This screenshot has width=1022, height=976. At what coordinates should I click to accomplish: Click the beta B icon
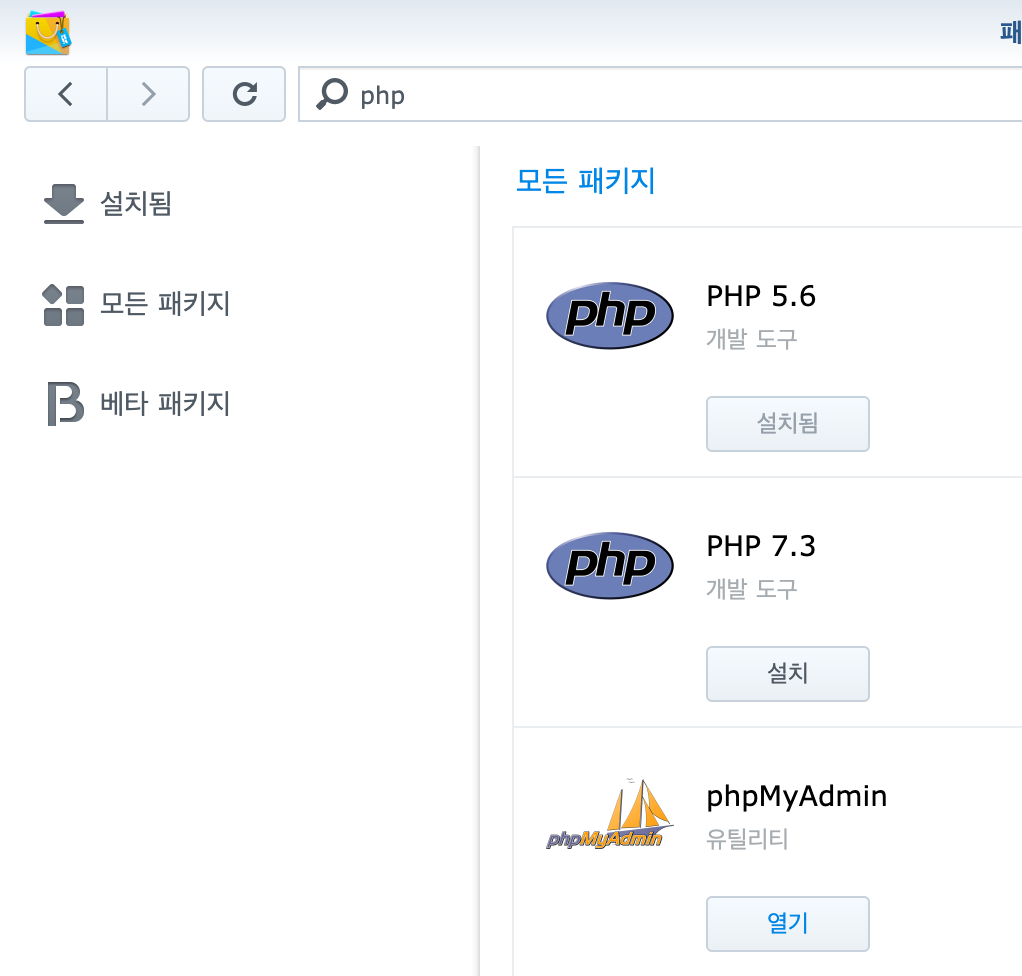pyautogui.click(x=65, y=404)
